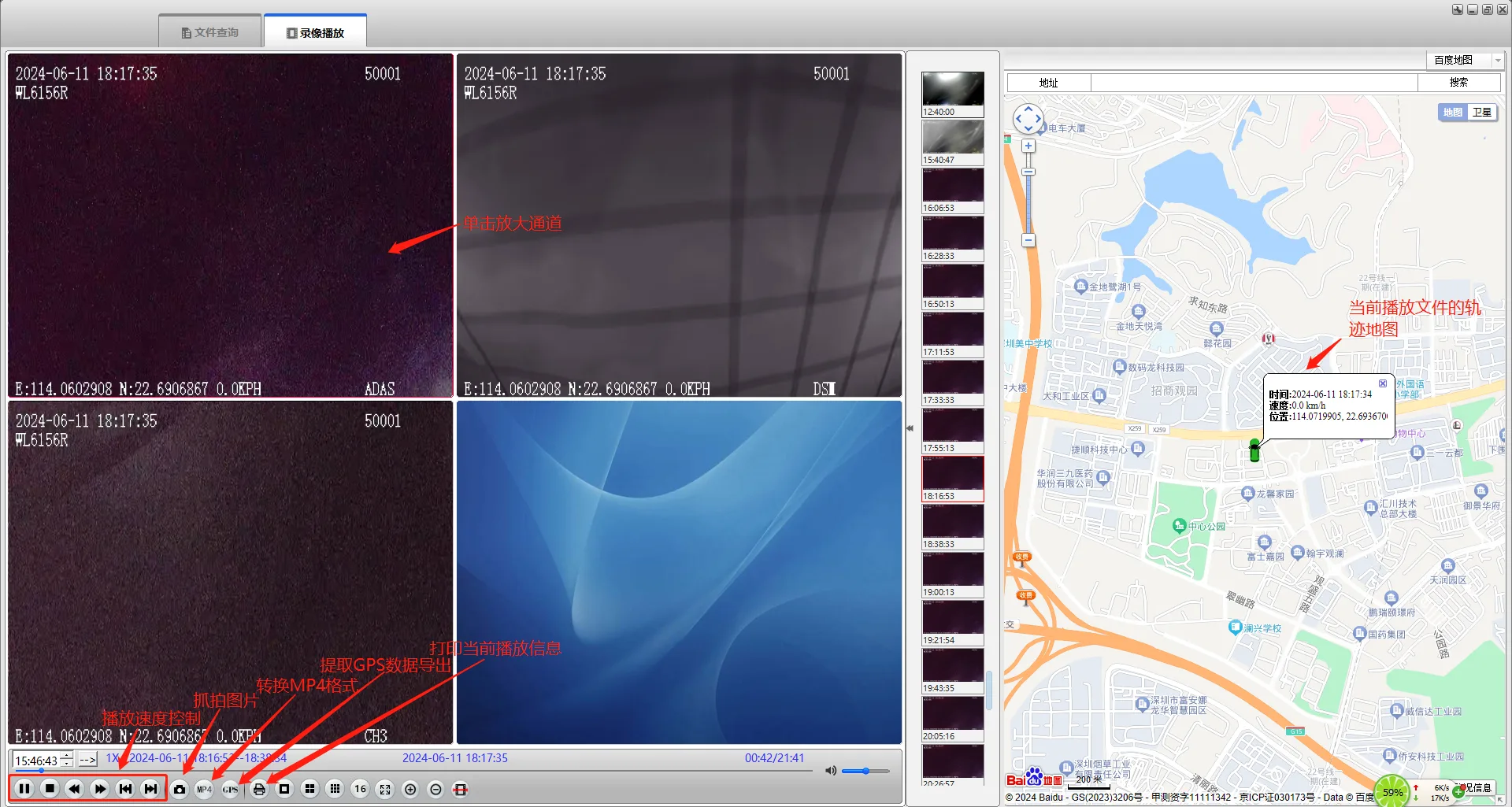Zoom out the map with the bottom minus button

[1028, 240]
